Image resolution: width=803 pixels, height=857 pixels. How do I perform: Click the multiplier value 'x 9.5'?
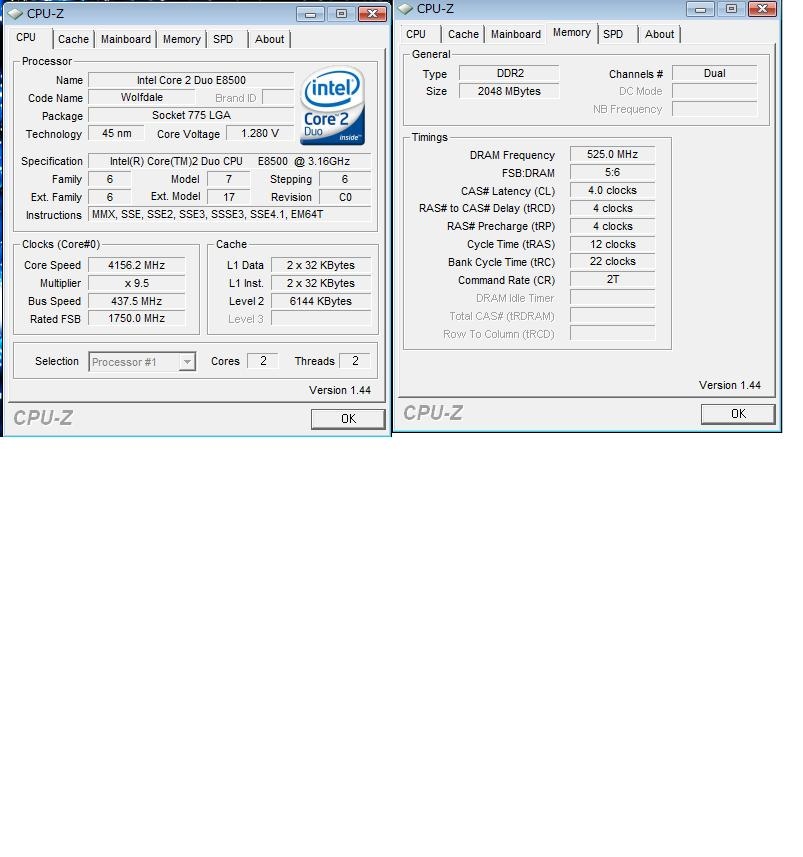[137, 283]
